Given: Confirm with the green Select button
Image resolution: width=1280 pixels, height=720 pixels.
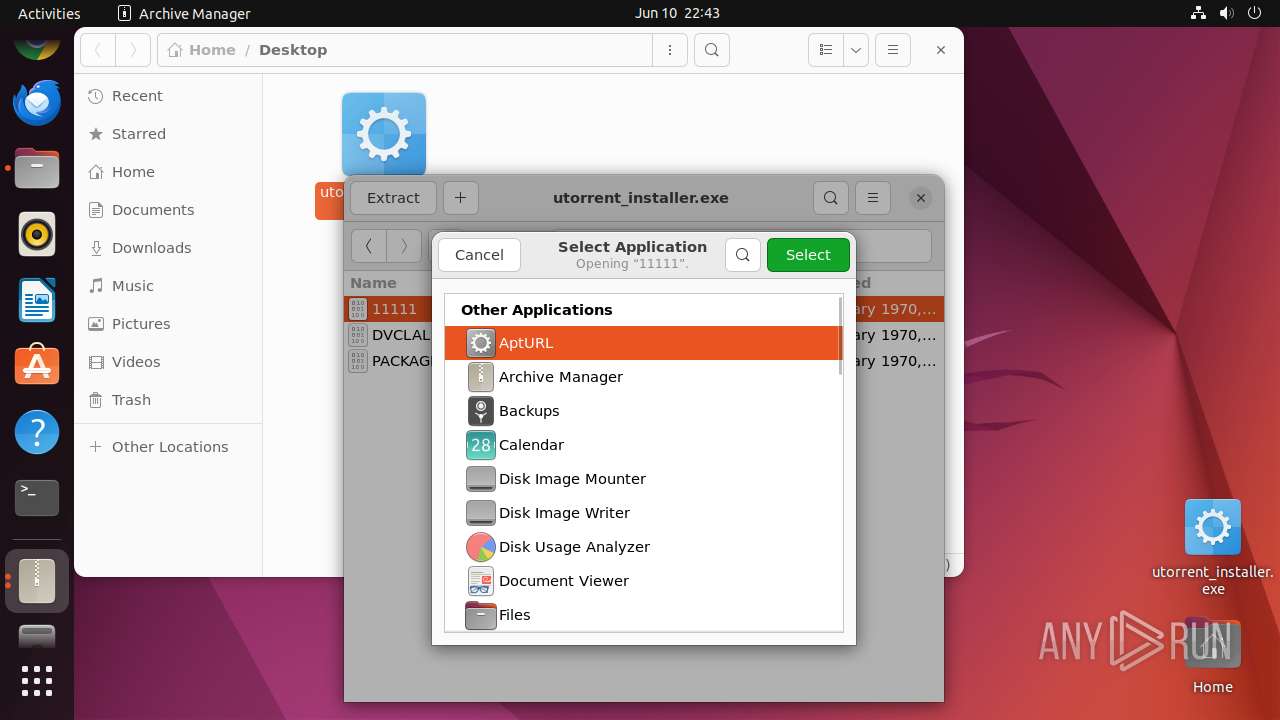Looking at the screenshot, I should click(808, 255).
